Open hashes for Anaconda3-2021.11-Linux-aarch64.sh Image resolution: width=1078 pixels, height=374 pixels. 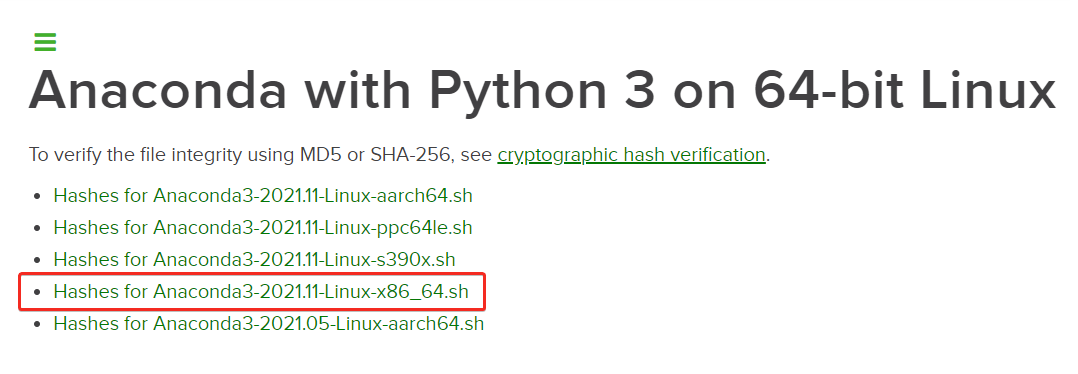(x=263, y=195)
